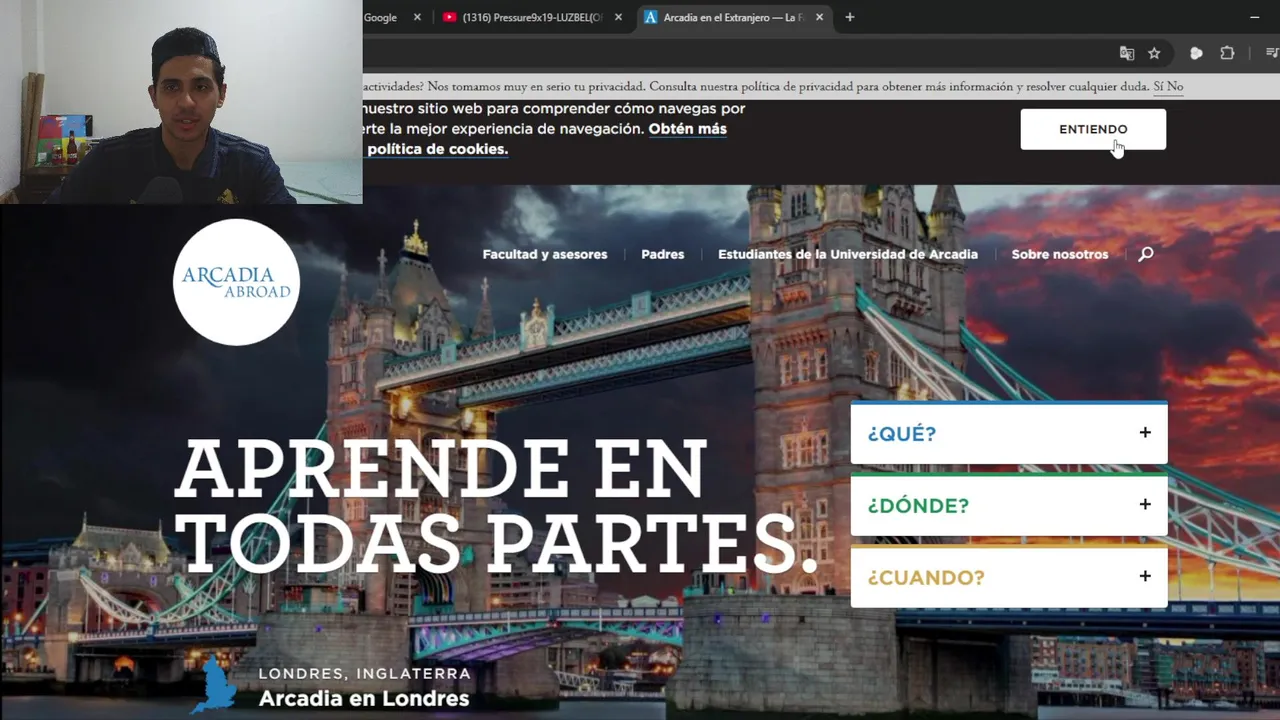This screenshot has width=1280, height=720.
Task: Click the APRENDE EN TODAS PARTES headline
Action: point(496,507)
